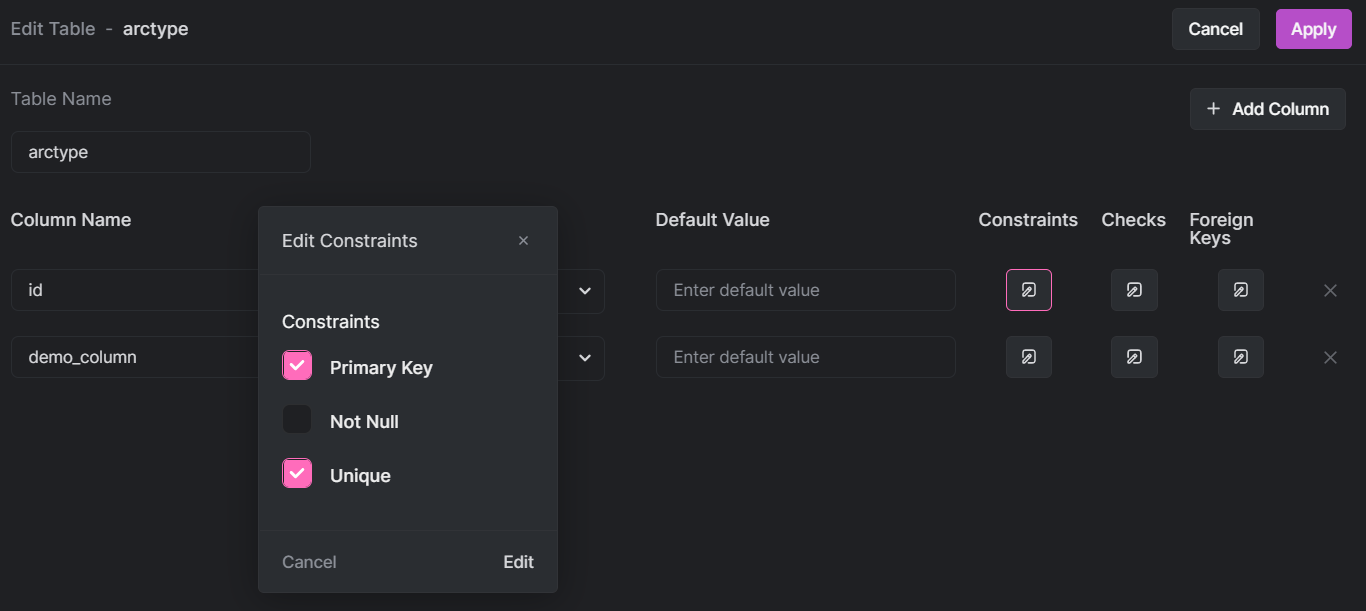This screenshot has height=611, width=1366.
Task: Enable the Not Null constraint
Action: pyautogui.click(x=297, y=420)
